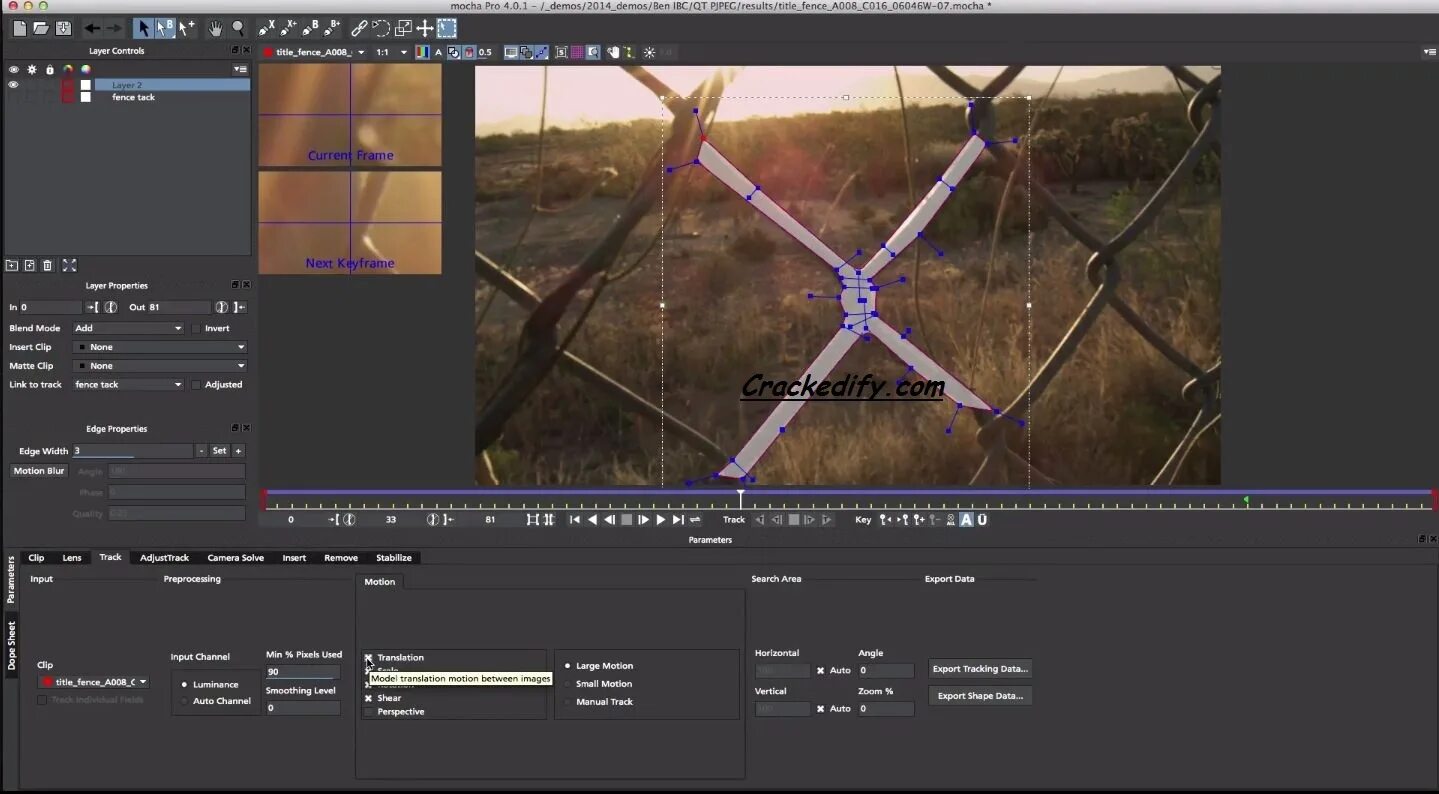Screen dimensions: 1439x794
Task: Select the fence tack layer
Action: (133, 97)
